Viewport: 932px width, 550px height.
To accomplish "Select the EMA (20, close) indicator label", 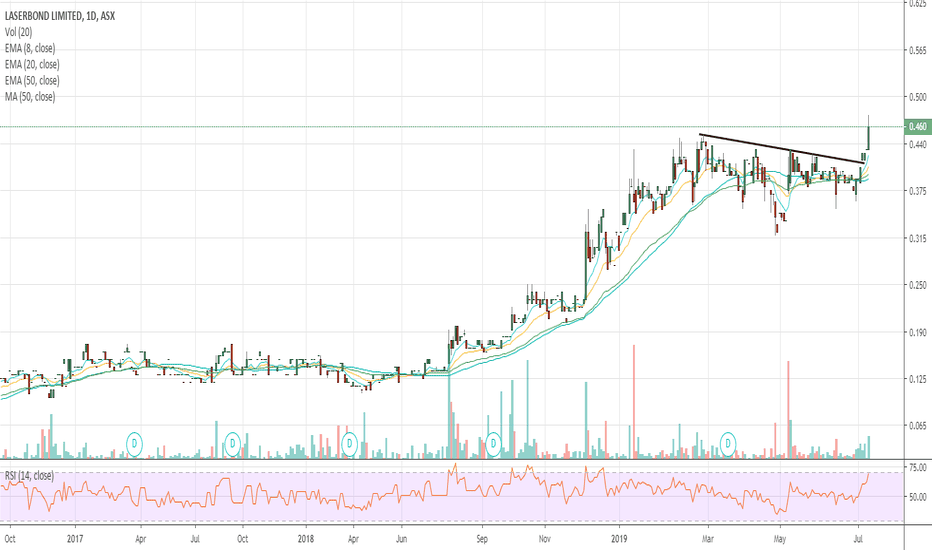I will (x=32, y=64).
